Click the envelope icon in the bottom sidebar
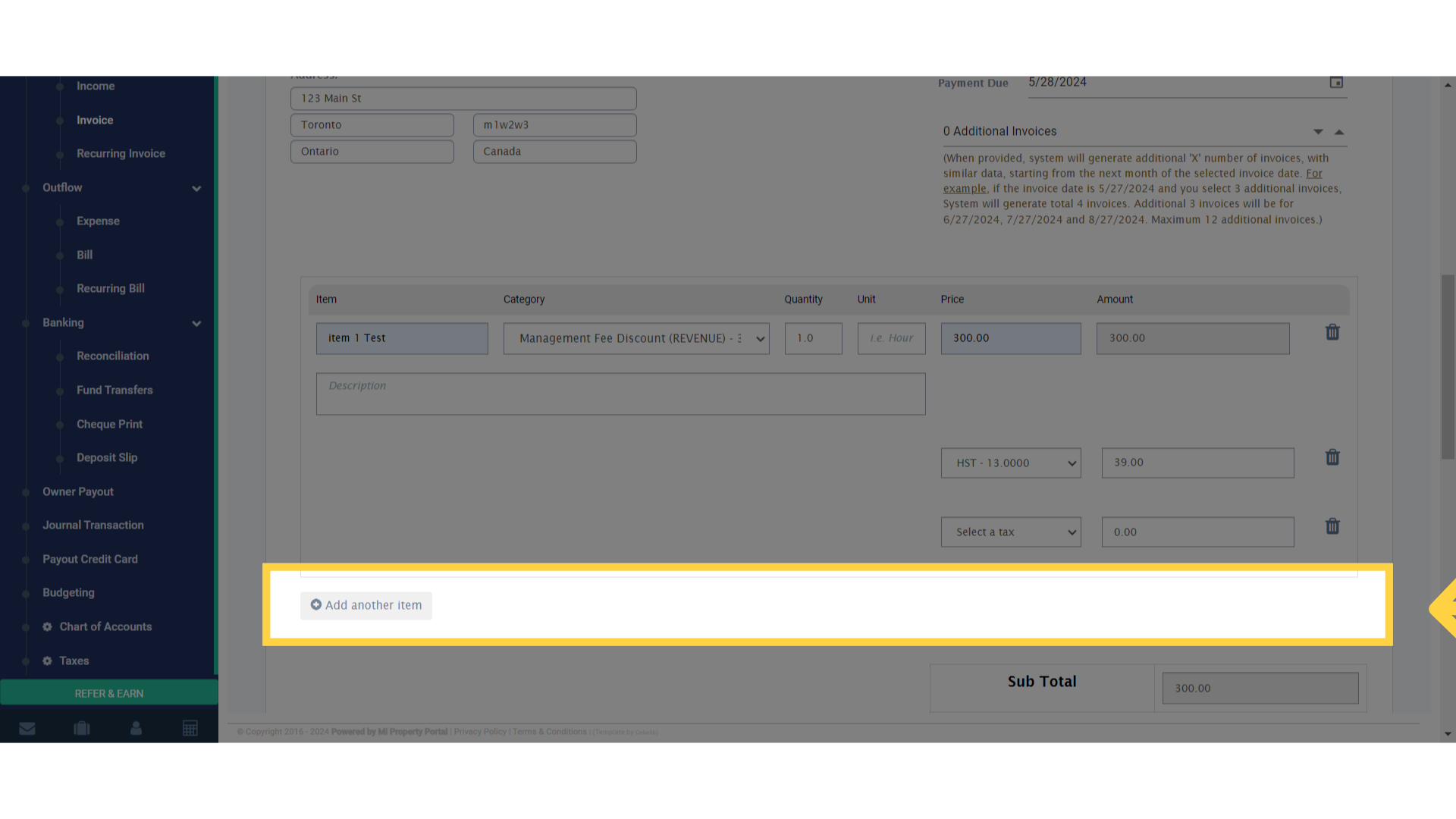The image size is (1456, 819). pos(27,727)
